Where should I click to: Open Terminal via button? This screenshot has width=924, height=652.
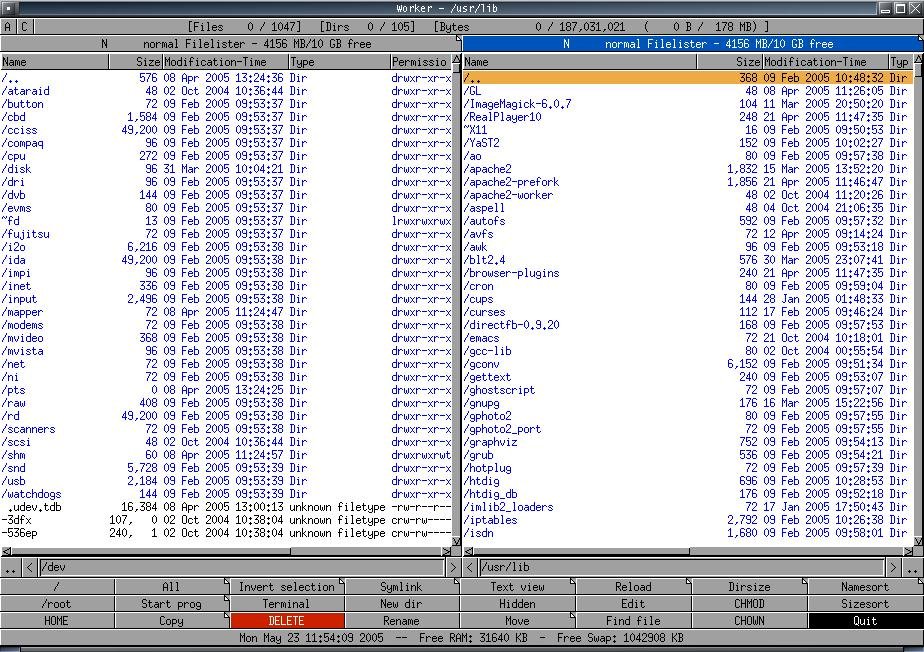[x=287, y=604]
